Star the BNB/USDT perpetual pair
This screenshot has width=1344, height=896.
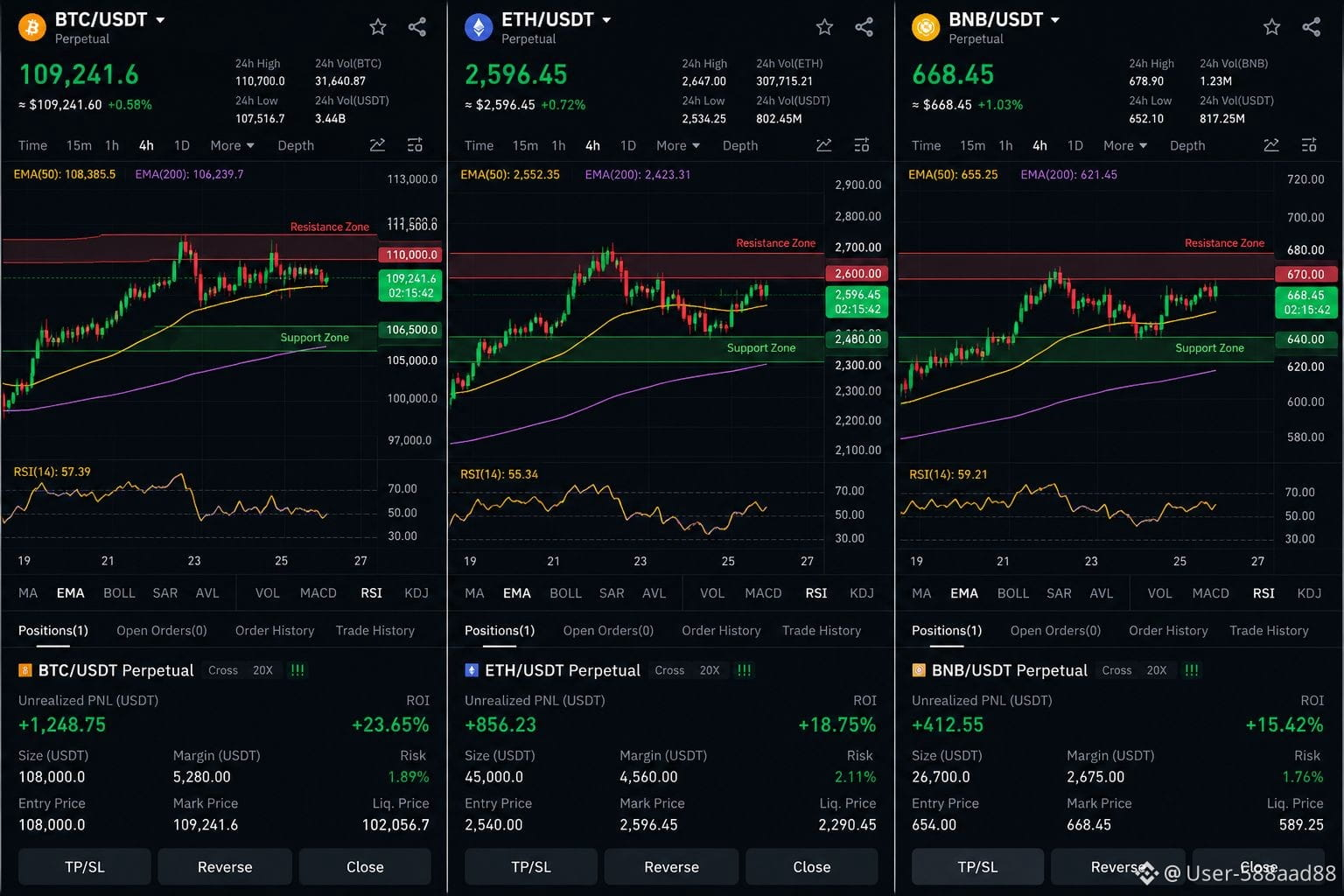pyautogui.click(x=1271, y=27)
